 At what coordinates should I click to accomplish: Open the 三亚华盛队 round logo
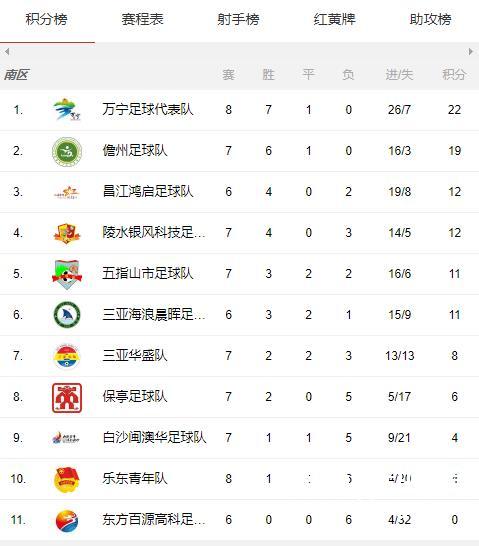67,356
